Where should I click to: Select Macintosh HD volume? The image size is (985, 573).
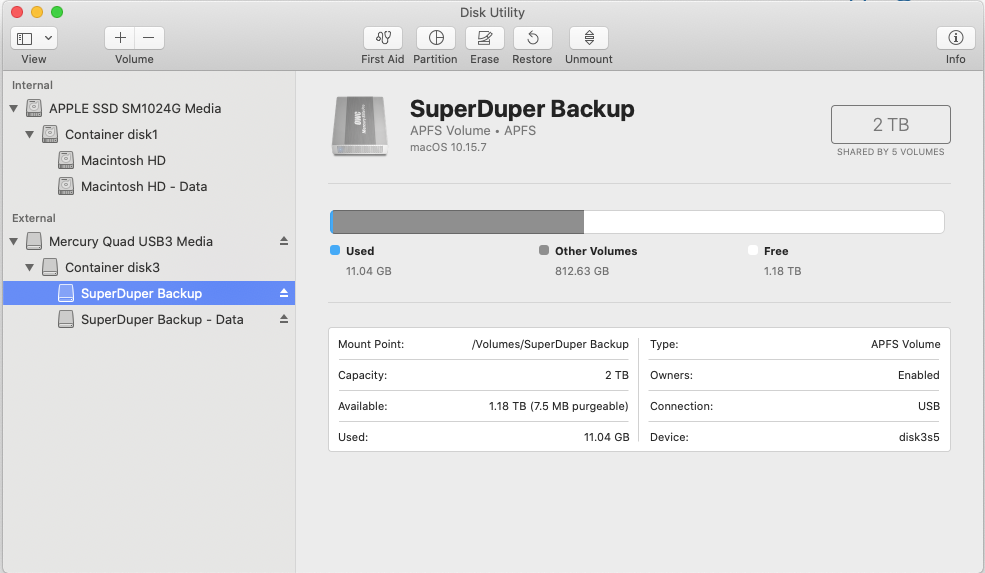click(148, 161)
